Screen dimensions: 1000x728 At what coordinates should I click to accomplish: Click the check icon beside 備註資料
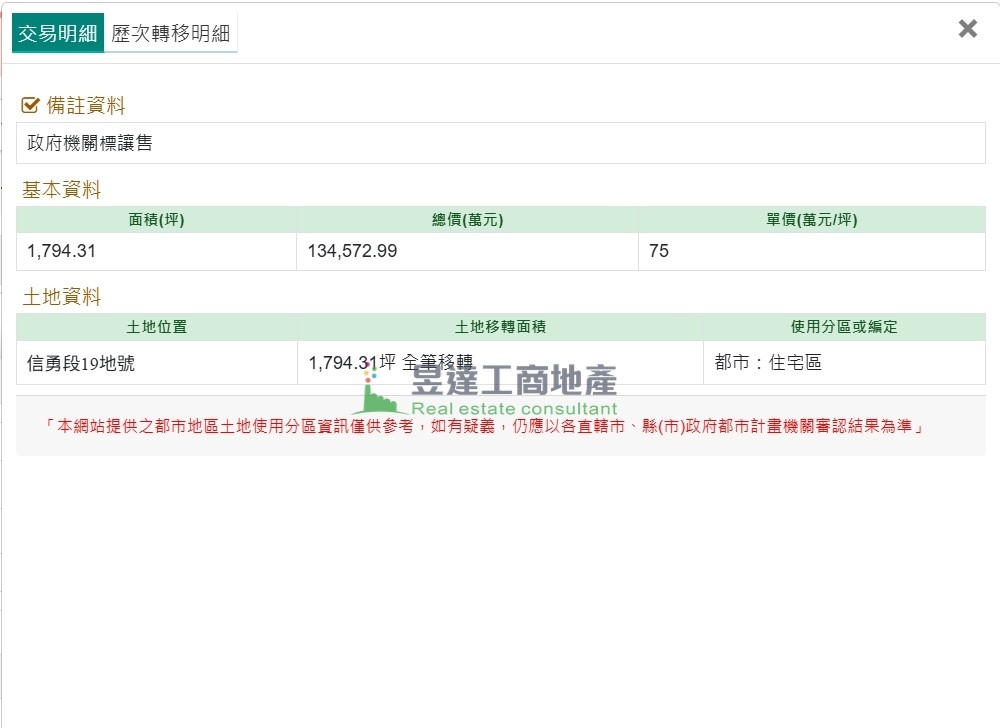(x=30, y=106)
